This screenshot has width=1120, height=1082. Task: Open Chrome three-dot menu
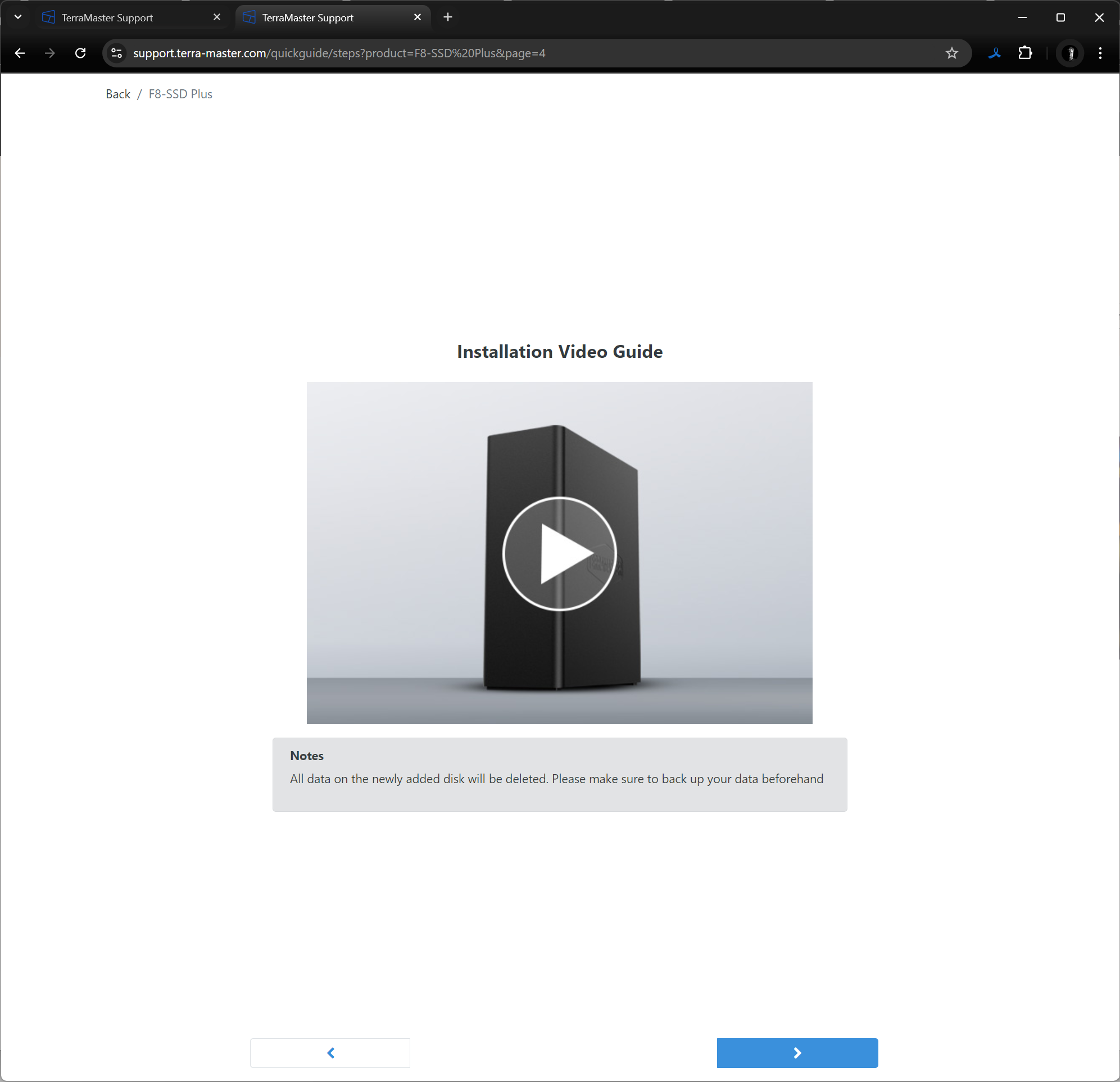(x=1100, y=53)
